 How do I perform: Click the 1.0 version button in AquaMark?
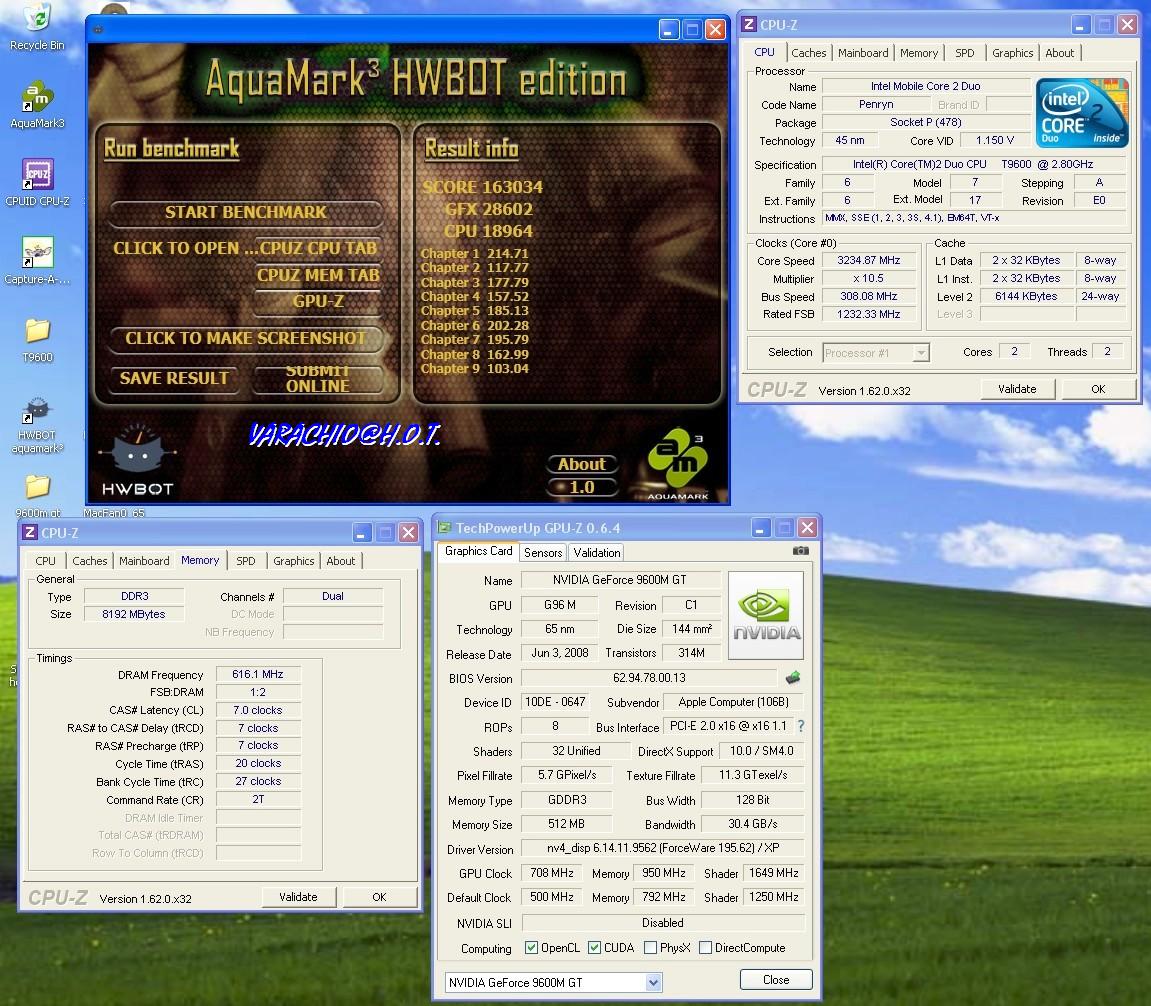(x=581, y=487)
